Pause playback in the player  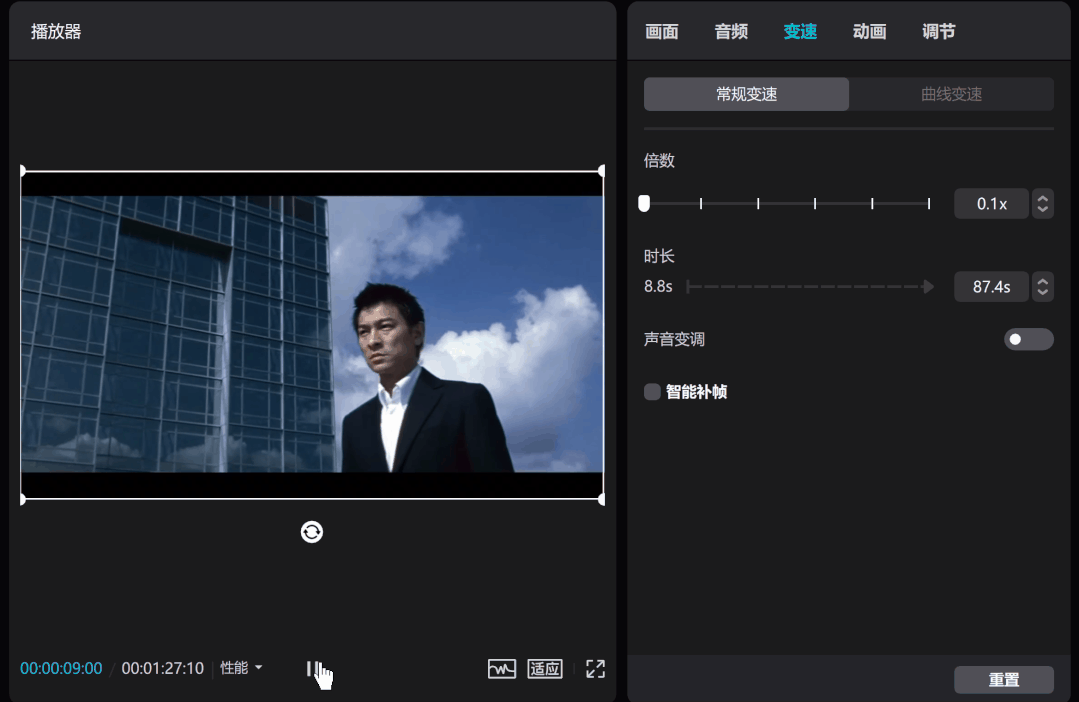pyautogui.click(x=313, y=668)
